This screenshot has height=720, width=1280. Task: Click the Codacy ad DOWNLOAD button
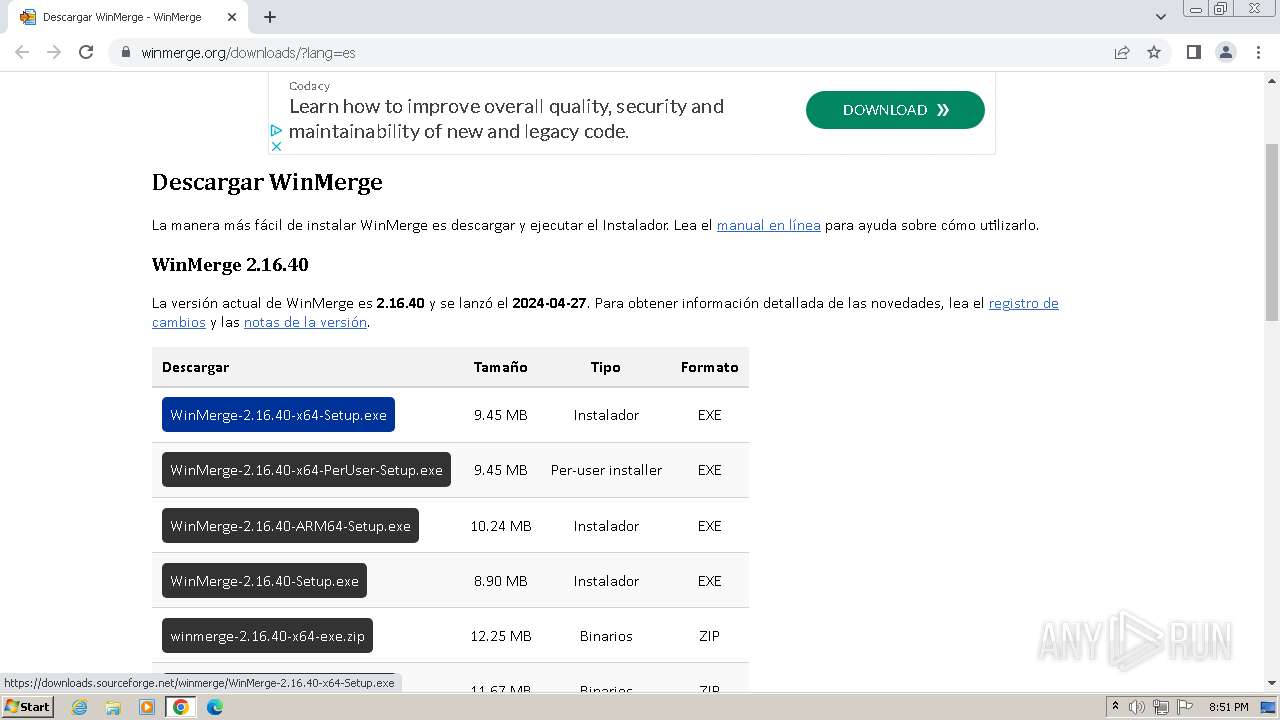[x=895, y=110]
